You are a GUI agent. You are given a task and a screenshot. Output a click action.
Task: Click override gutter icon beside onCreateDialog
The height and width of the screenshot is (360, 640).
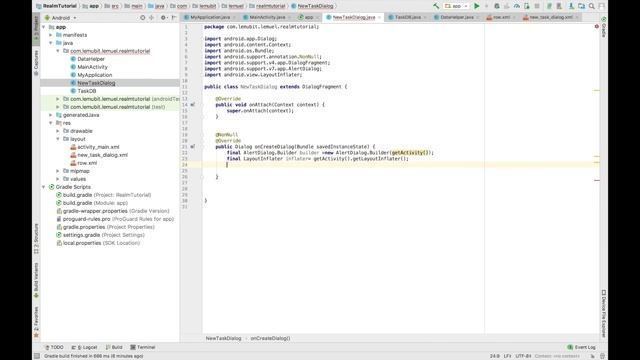193,147
